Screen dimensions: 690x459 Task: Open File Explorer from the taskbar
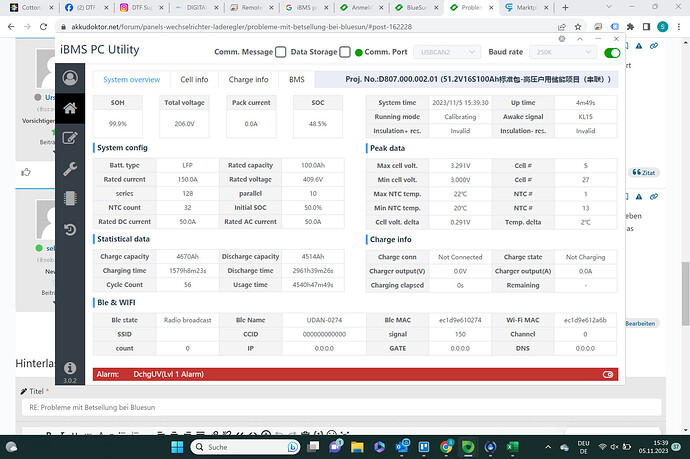click(357, 447)
